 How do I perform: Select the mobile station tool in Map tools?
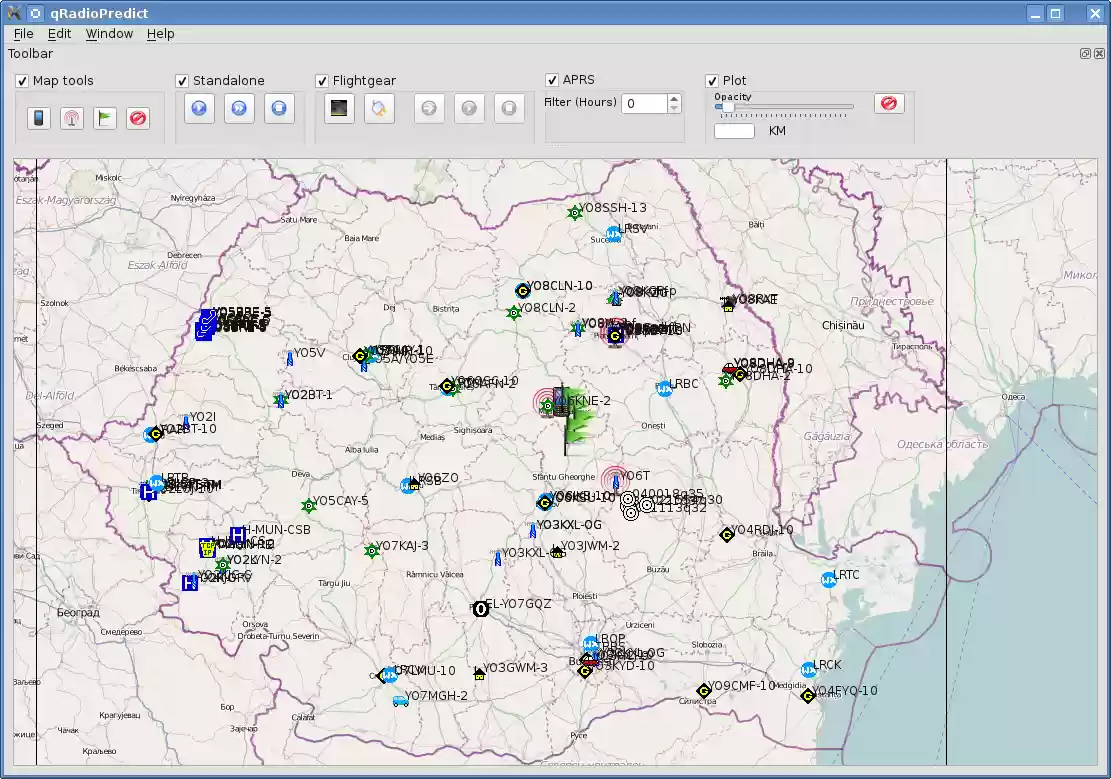pyautogui.click(x=39, y=117)
